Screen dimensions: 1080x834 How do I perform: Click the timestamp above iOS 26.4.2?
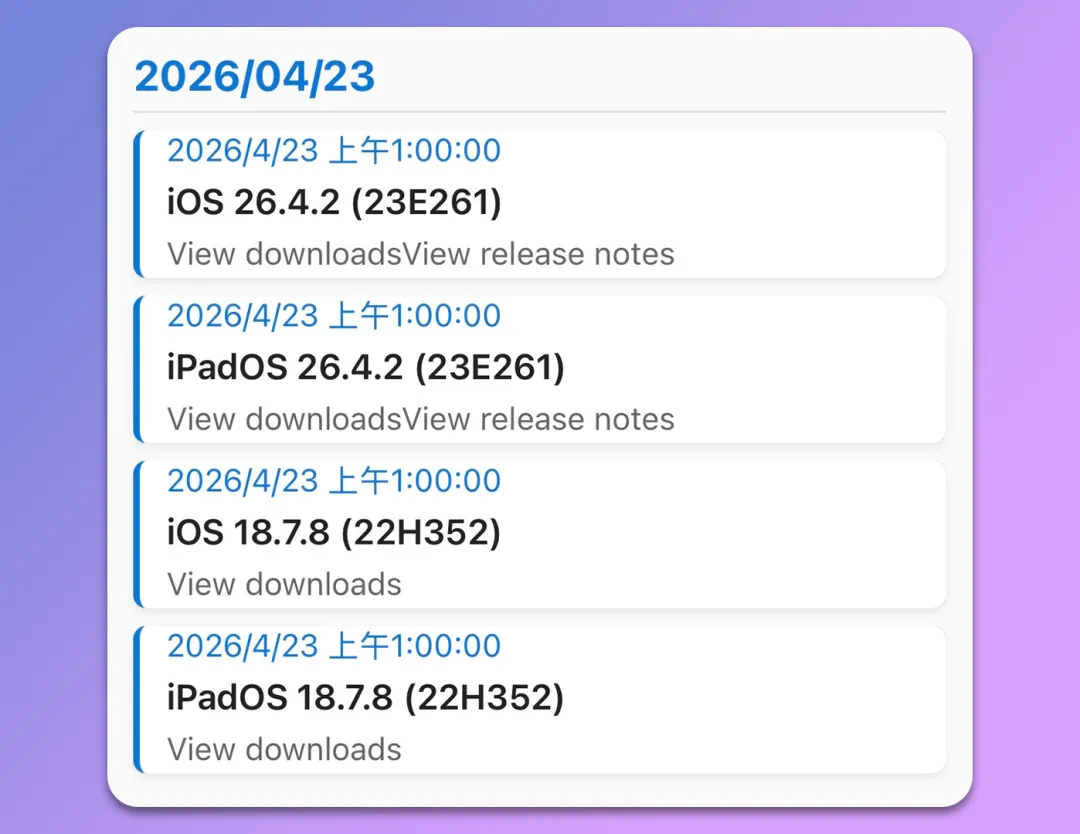point(334,151)
